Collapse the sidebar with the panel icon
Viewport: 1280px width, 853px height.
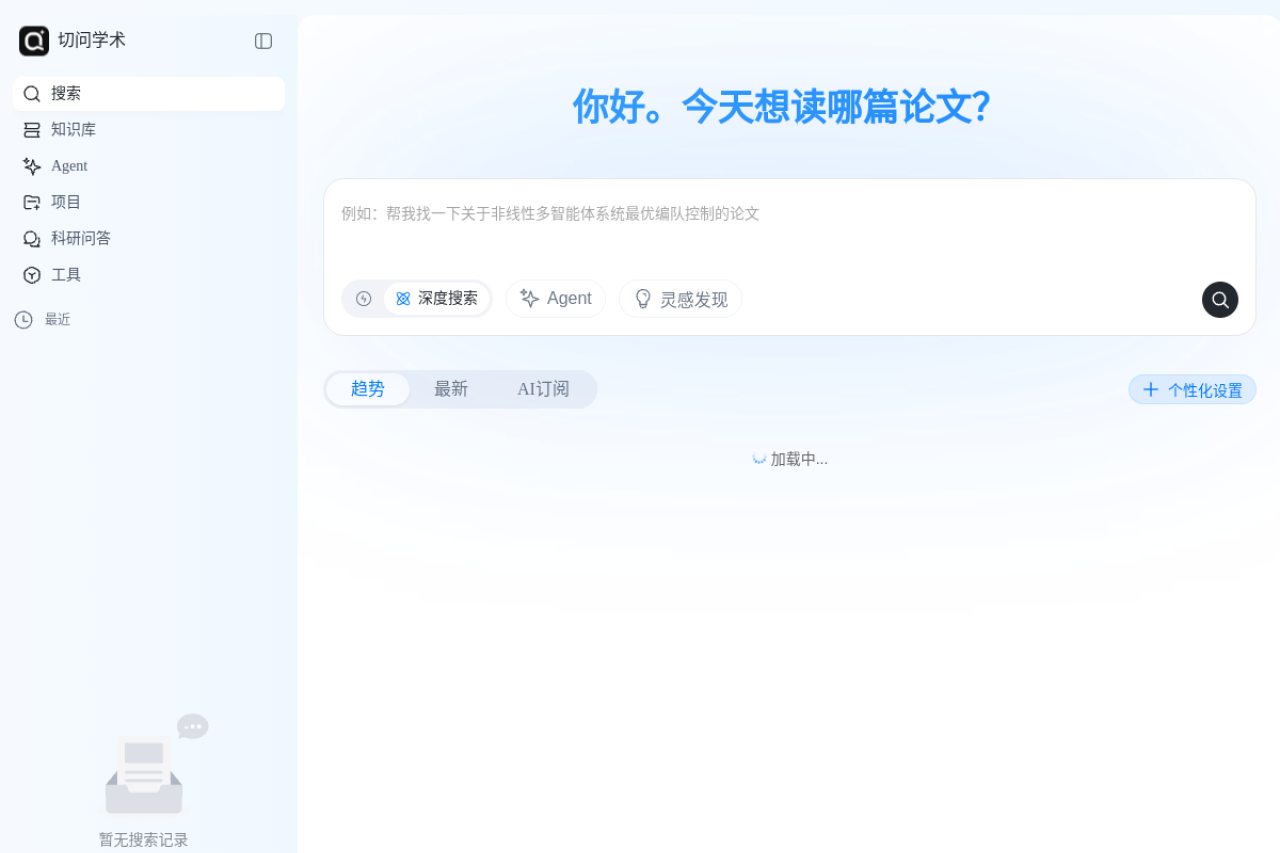click(x=264, y=41)
